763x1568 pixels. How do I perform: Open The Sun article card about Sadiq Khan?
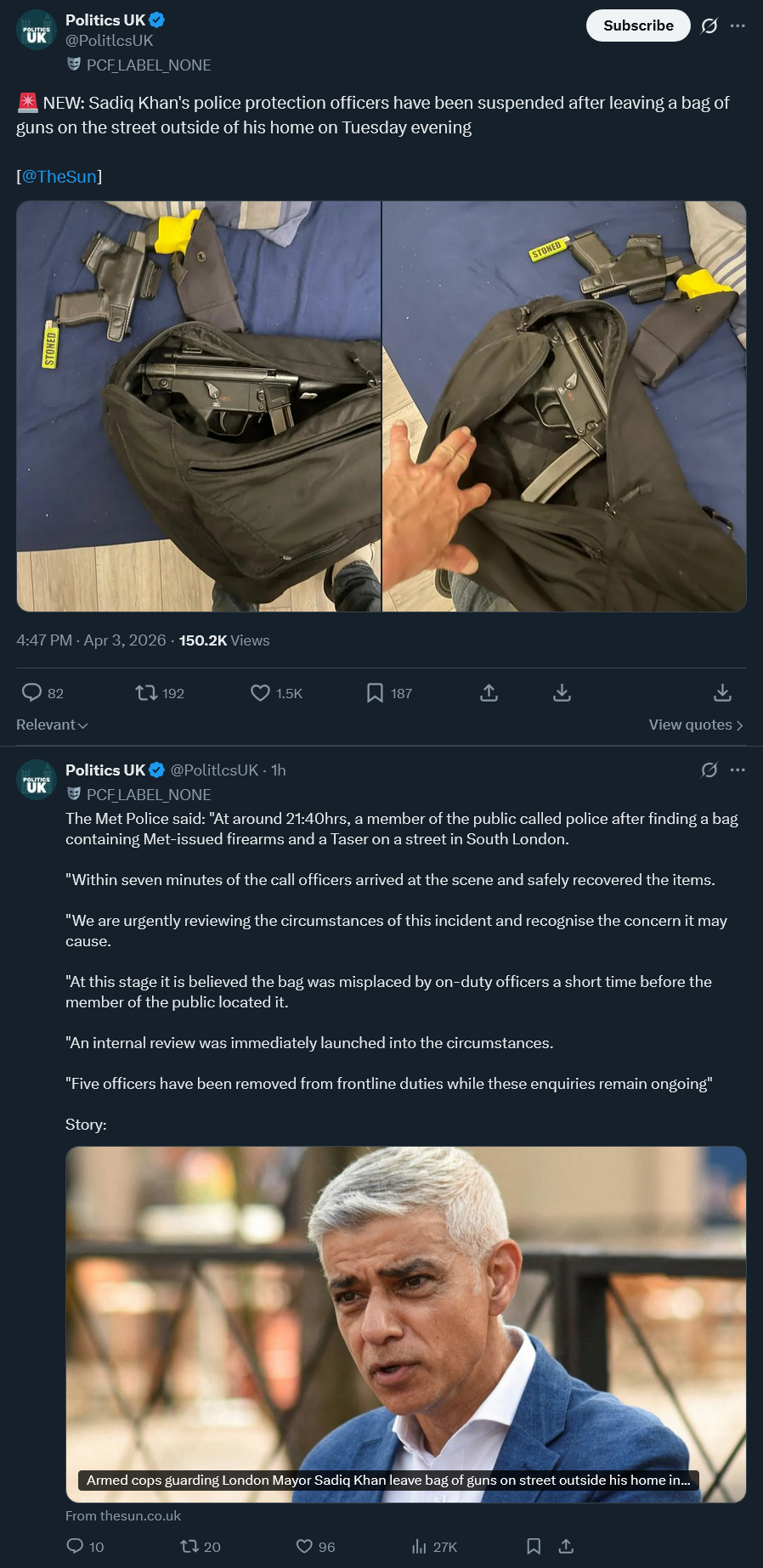pyautogui.click(x=406, y=1324)
